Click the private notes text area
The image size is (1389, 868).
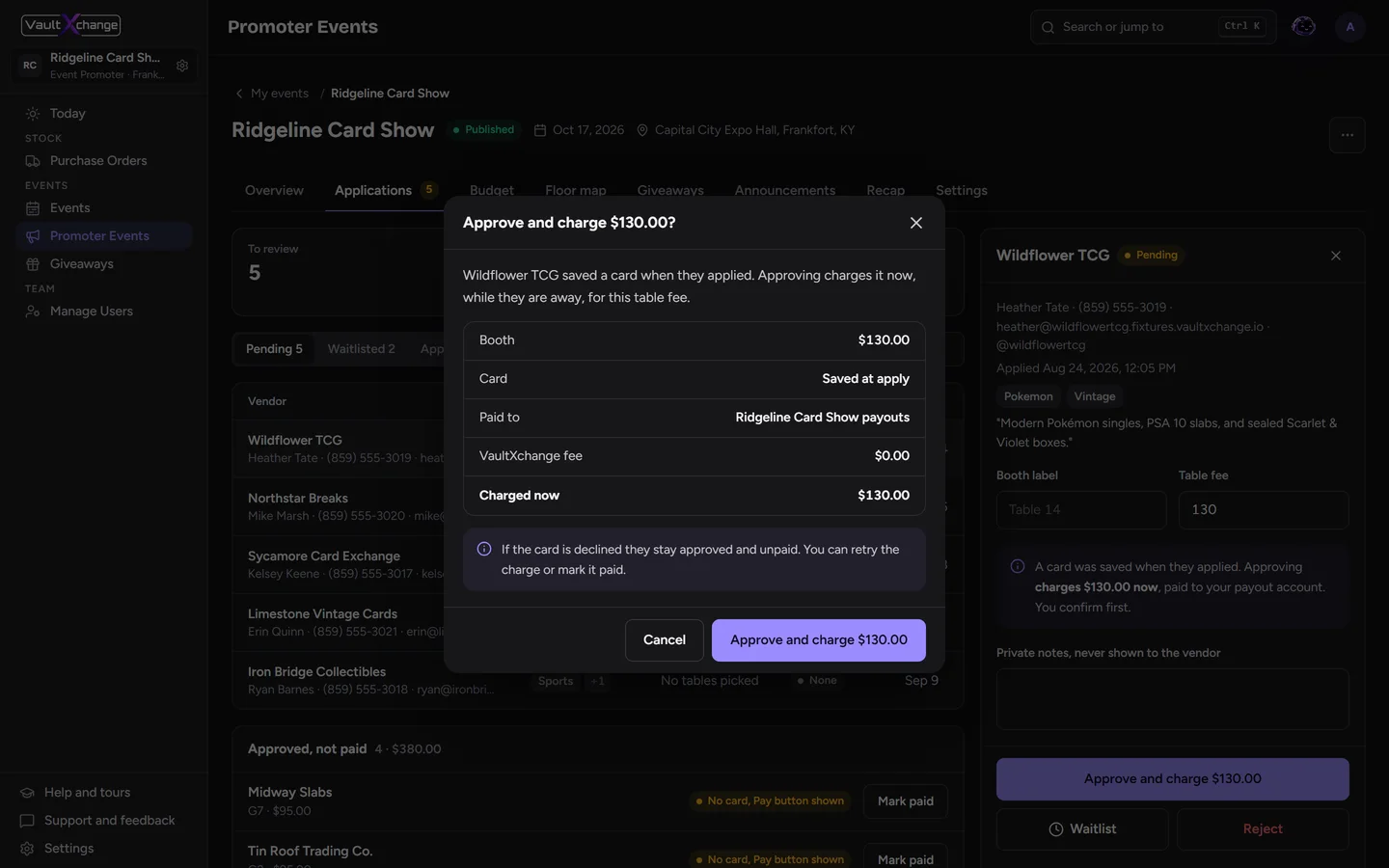(1173, 699)
